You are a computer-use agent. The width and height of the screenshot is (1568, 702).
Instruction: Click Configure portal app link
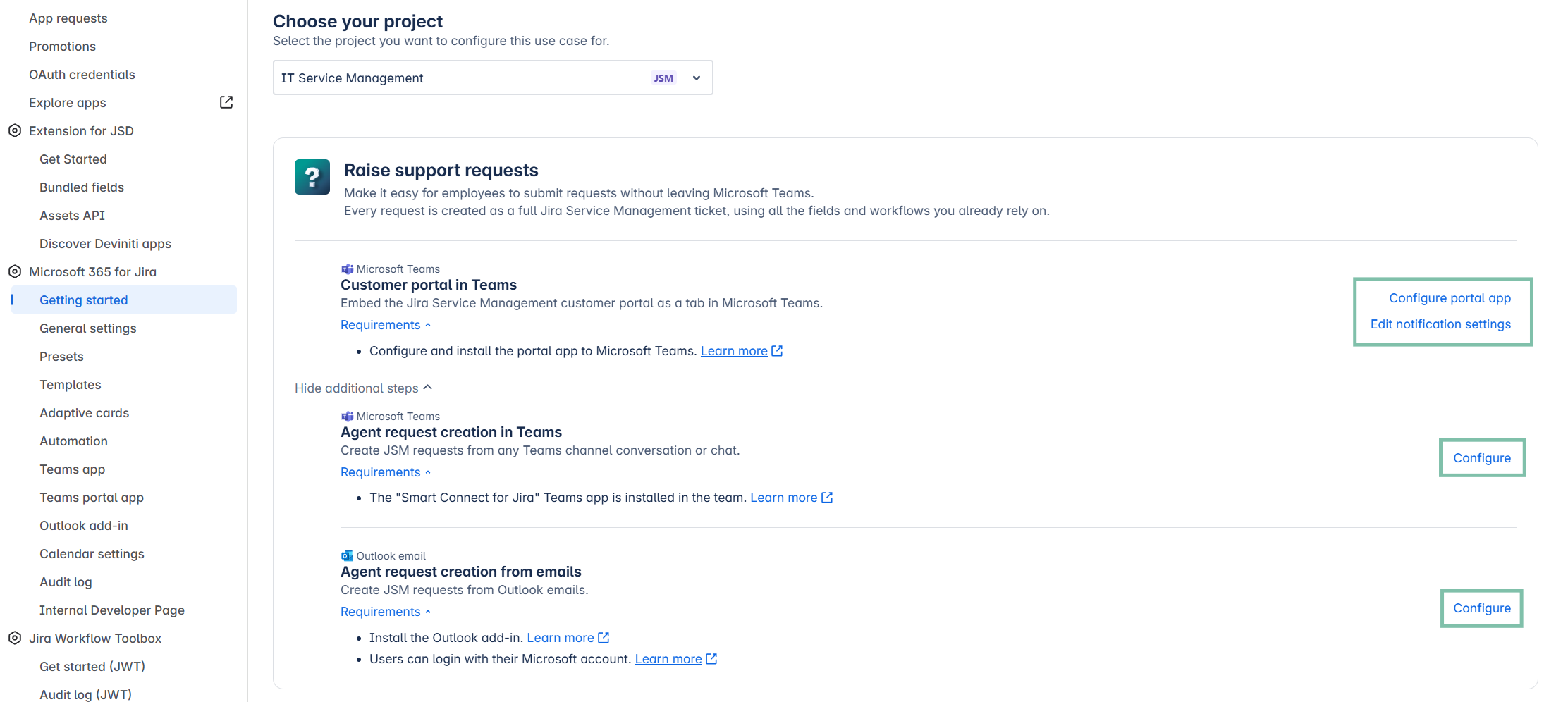coord(1450,298)
